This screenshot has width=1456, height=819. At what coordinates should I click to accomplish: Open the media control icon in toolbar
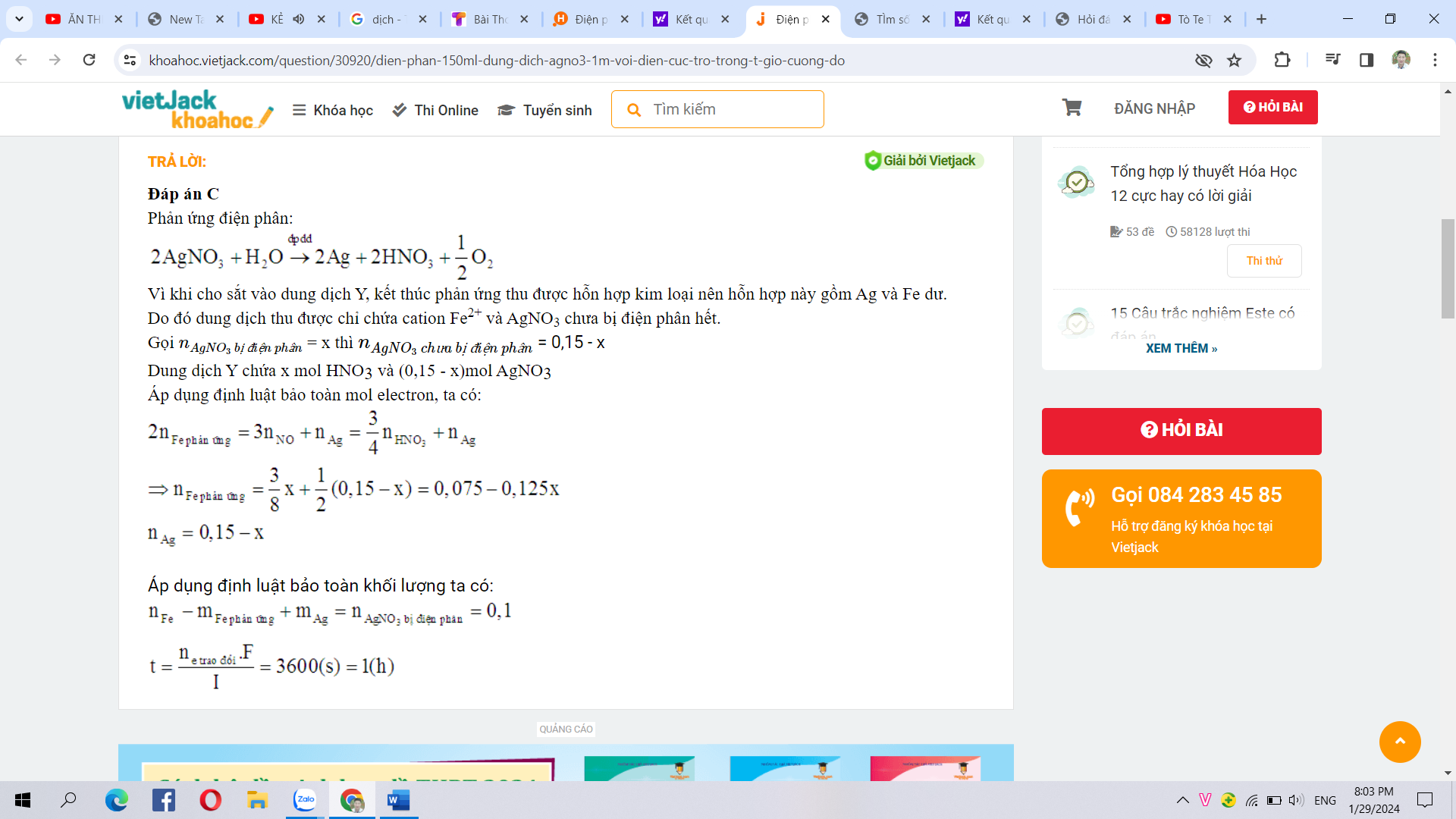pos(1332,60)
